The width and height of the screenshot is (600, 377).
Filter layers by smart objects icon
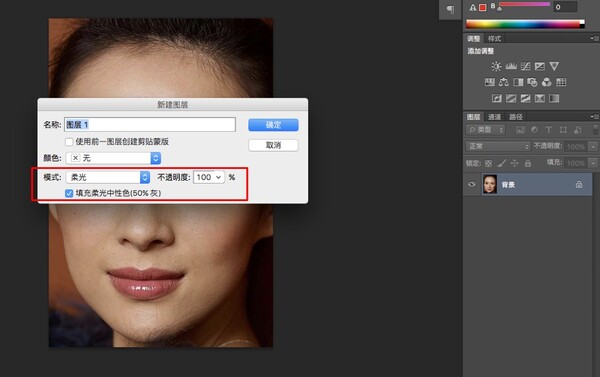click(577, 130)
